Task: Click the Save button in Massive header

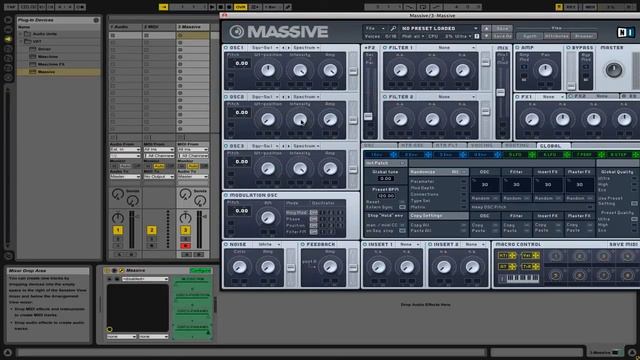Action: click(x=502, y=29)
